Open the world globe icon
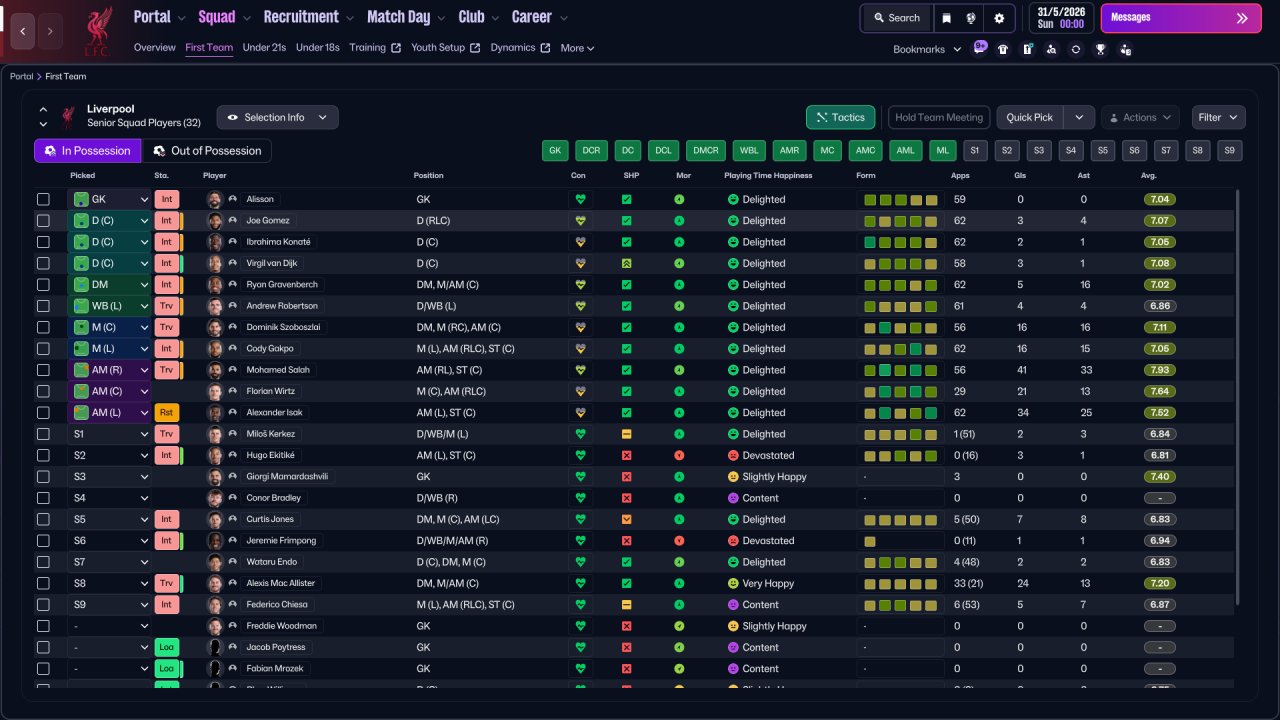The image size is (1280, 720). tap(971, 18)
